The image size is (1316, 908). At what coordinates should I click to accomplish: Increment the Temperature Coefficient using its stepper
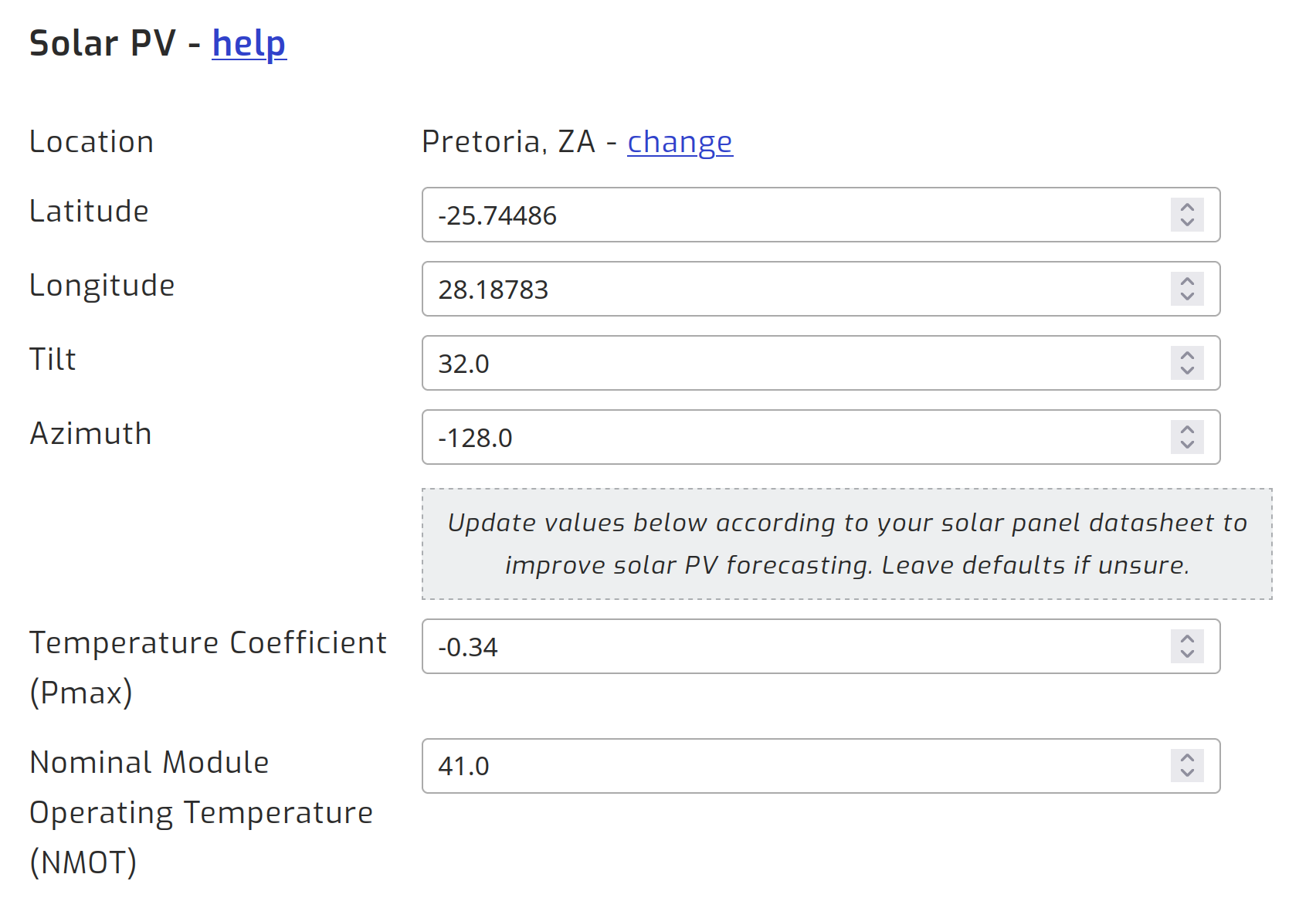pyautogui.click(x=1187, y=639)
